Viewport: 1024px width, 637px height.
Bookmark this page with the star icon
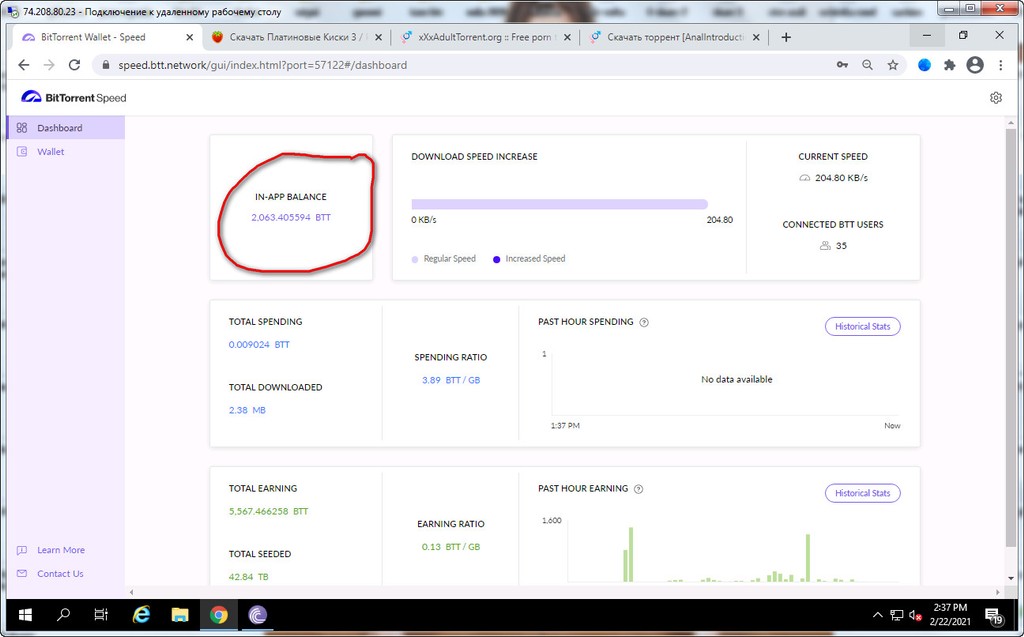[x=893, y=65]
